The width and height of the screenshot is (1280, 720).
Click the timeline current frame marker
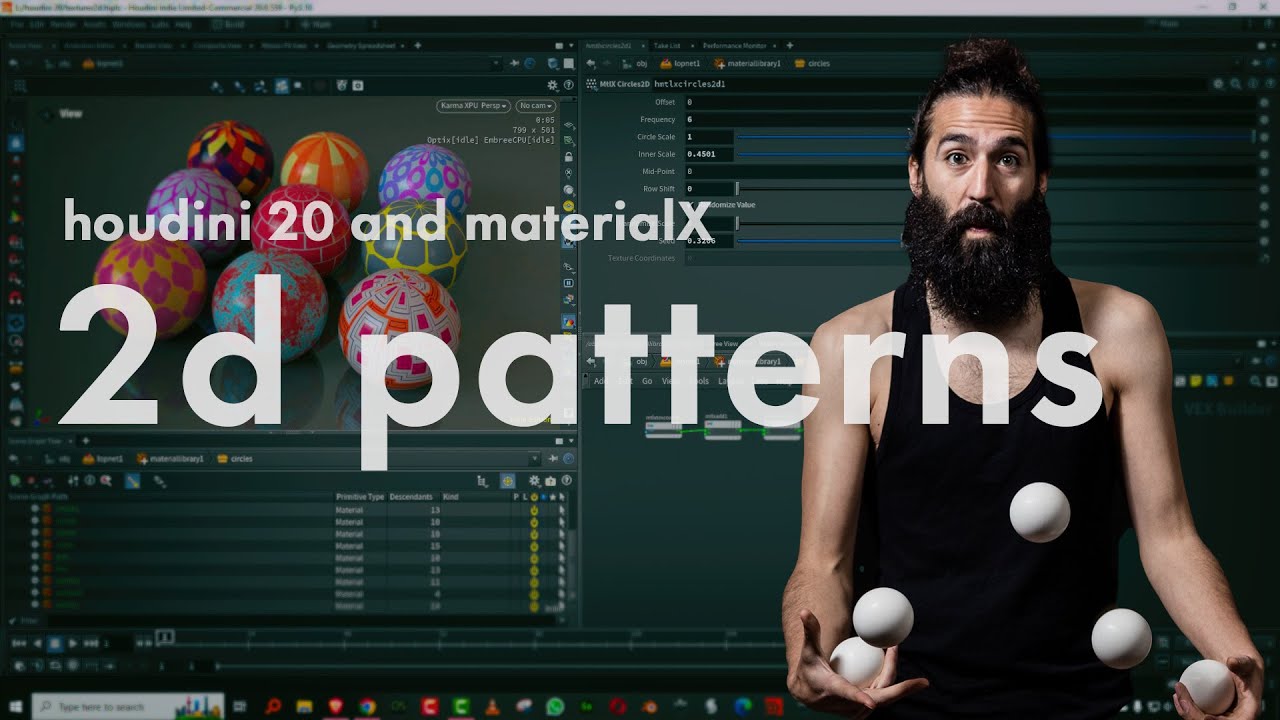(x=165, y=636)
